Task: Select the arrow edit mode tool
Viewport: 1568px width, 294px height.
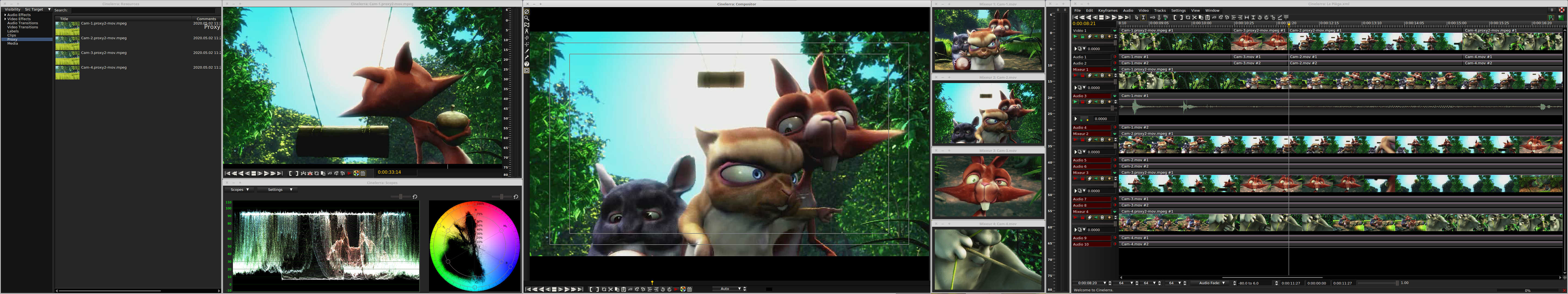Action: [x=1137, y=17]
